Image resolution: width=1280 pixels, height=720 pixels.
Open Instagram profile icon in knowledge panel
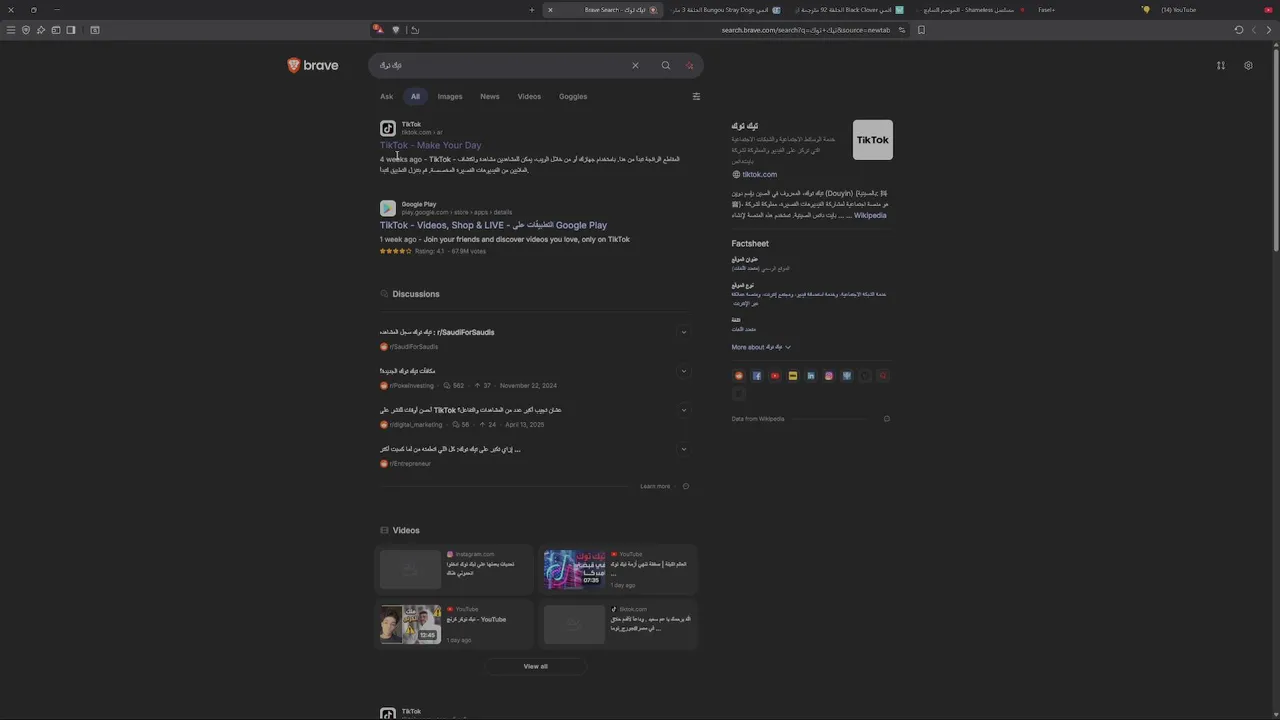829,376
